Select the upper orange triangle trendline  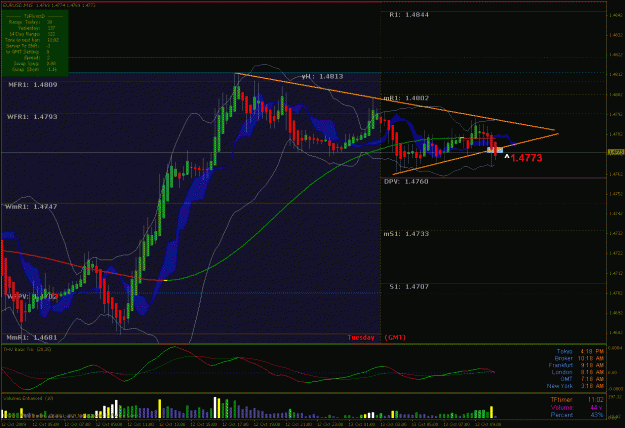395,102
